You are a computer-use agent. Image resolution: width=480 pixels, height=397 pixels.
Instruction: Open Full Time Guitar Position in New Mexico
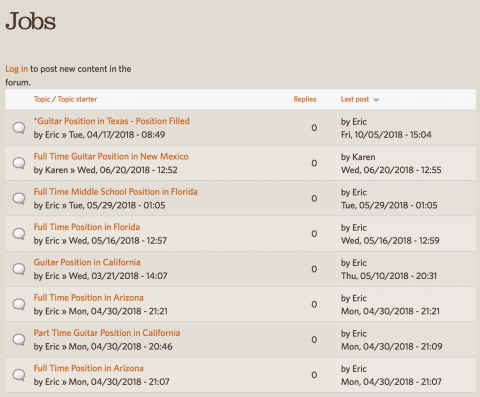pos(111,156)
